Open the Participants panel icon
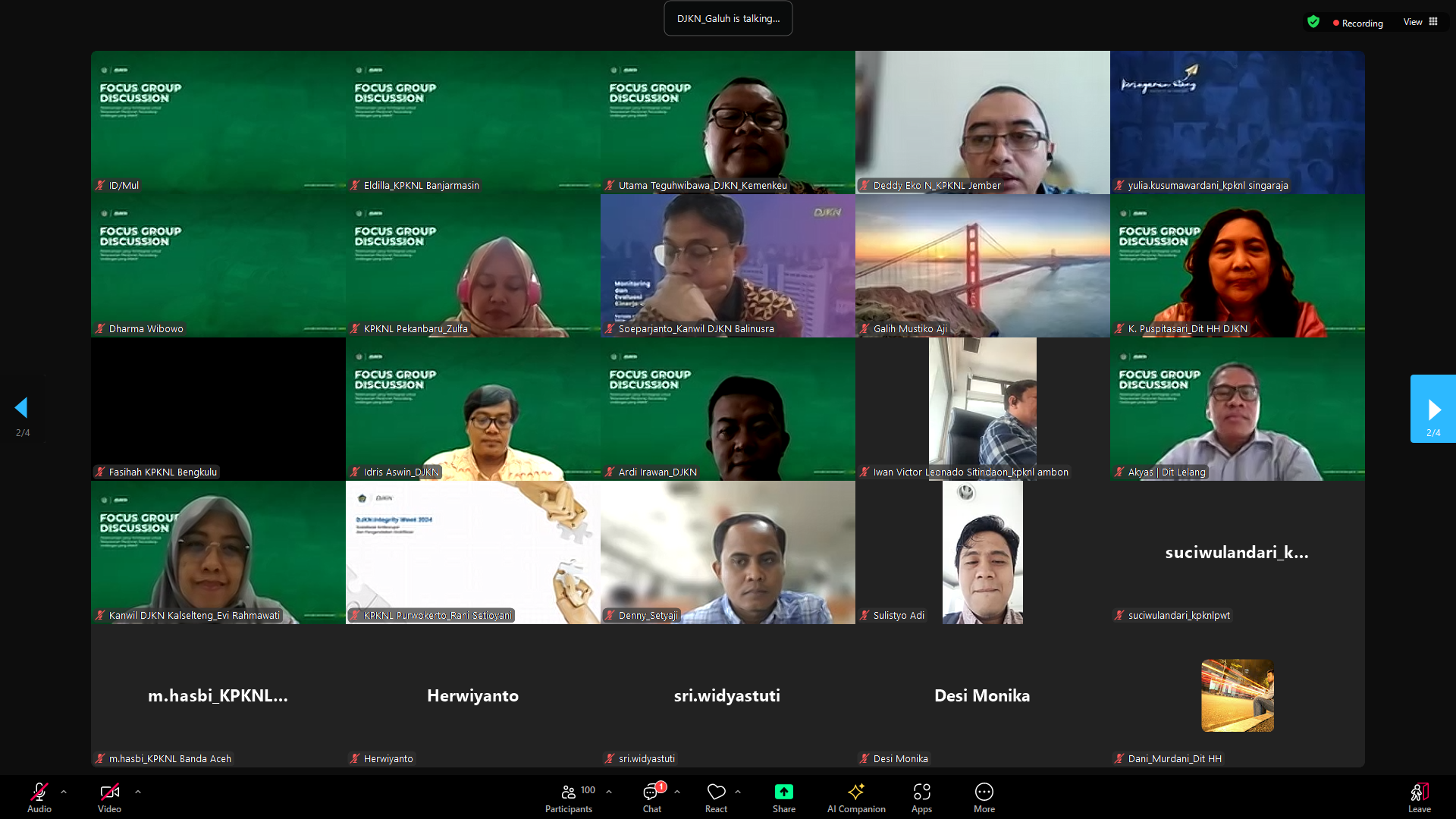The height and width of the screenshot is (819, 1456). tap(569, 792)
